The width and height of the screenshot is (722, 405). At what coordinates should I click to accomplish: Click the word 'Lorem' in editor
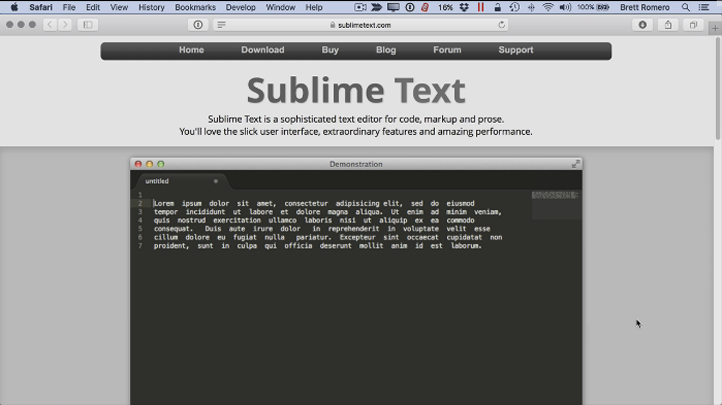tap(163, 203)
